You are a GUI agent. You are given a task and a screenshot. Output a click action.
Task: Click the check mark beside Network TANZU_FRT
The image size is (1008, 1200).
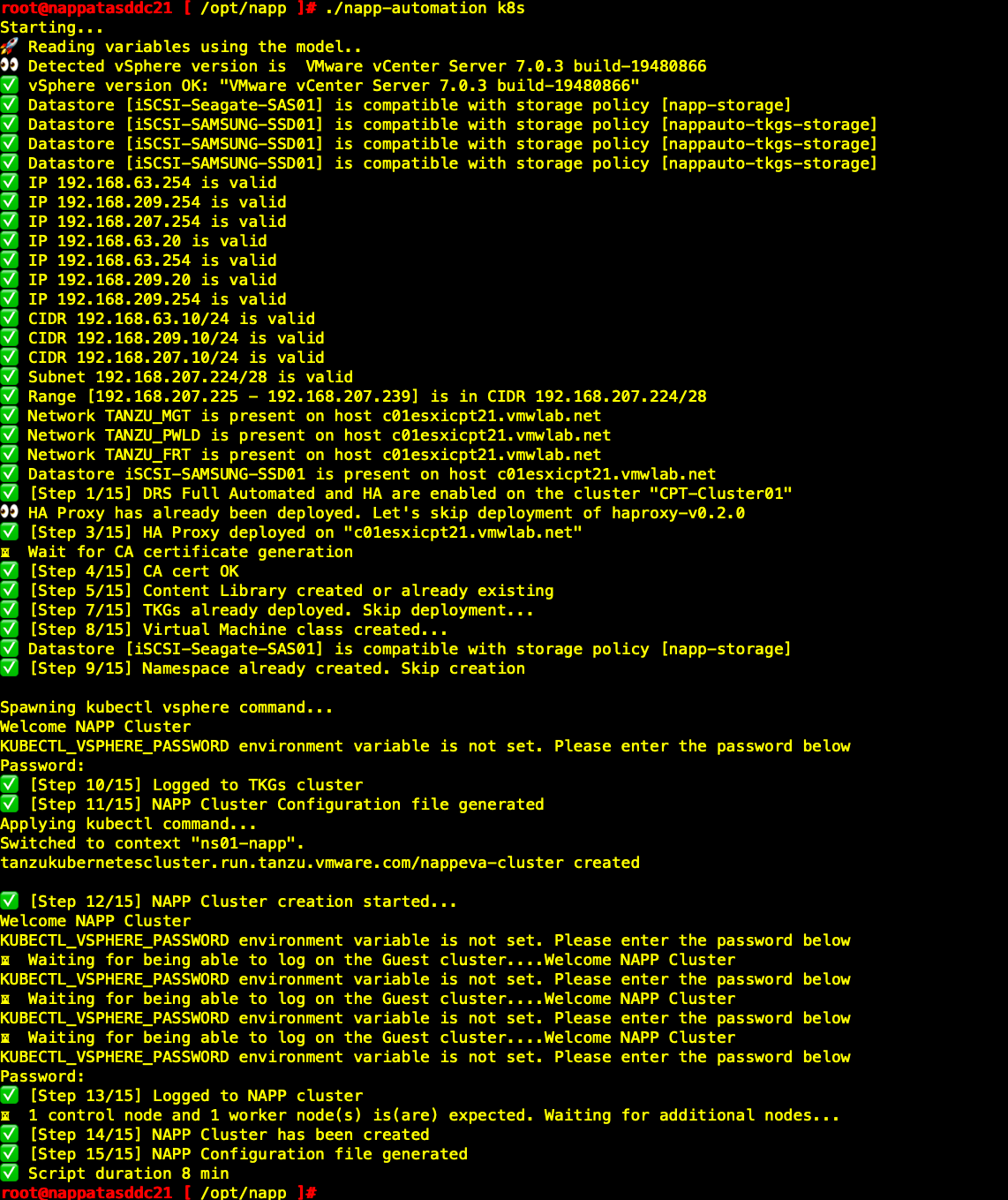click(x=9, y=455)
